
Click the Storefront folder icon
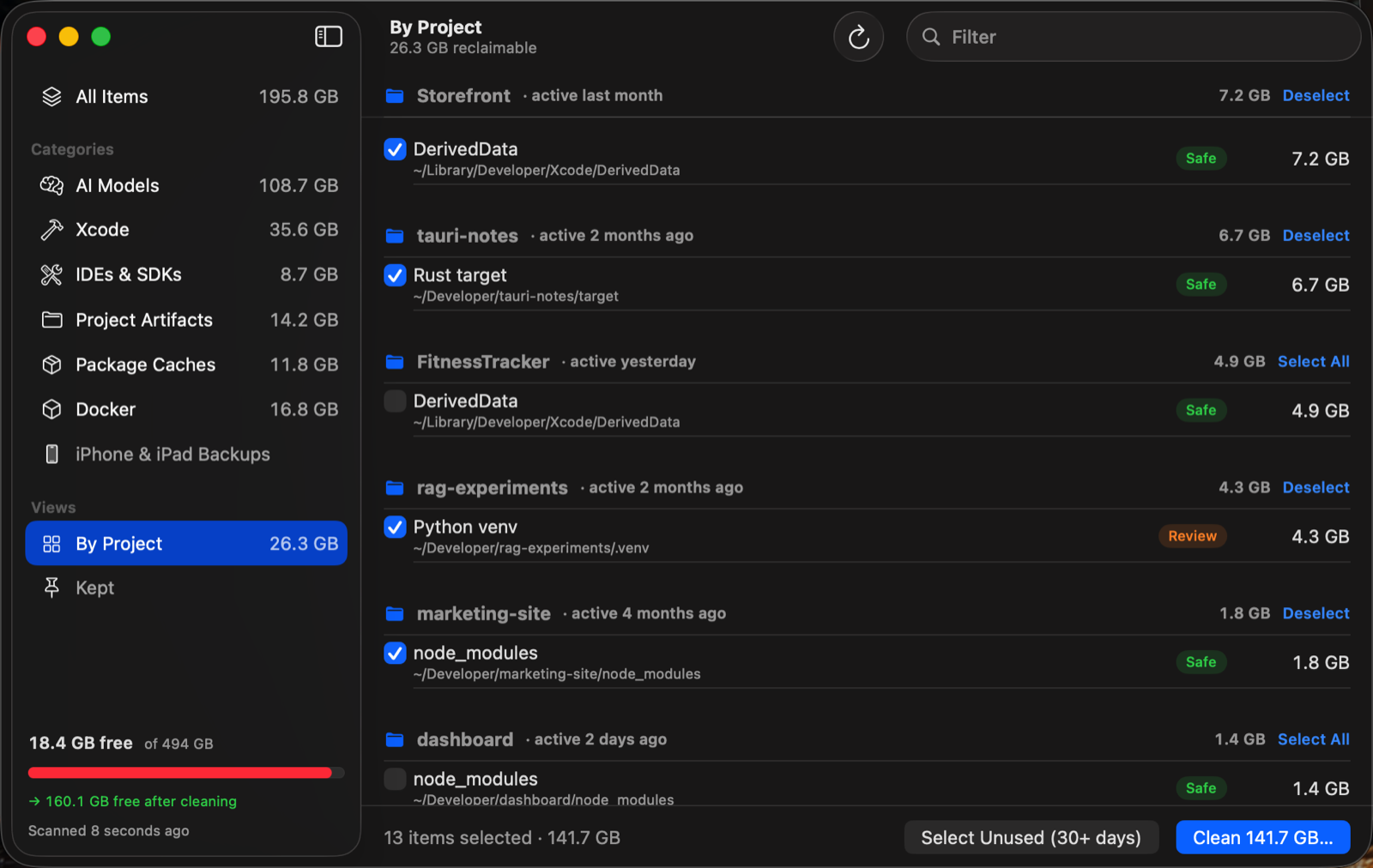click(395, 95)
